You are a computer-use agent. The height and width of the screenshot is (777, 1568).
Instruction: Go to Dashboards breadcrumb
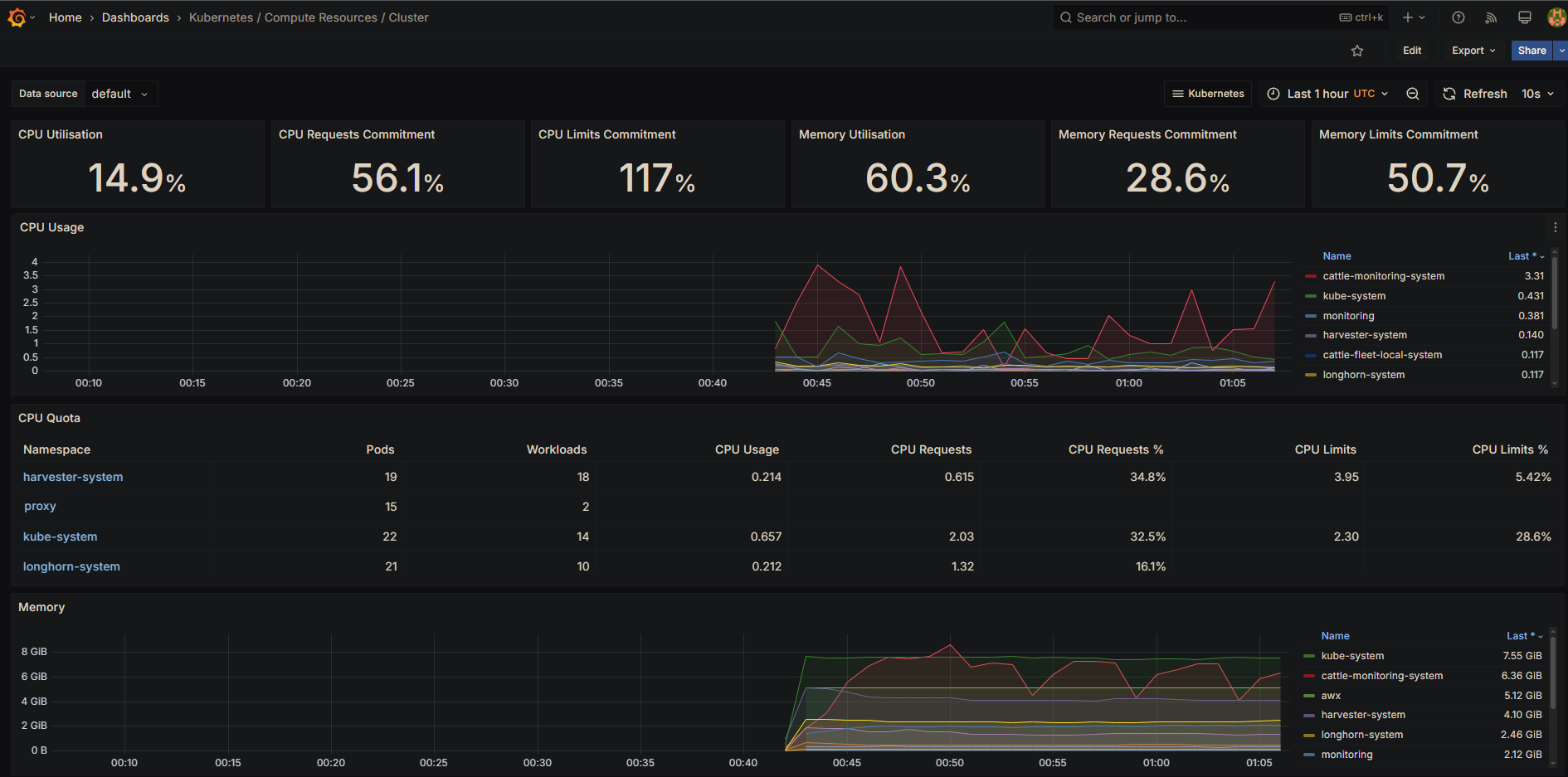[135, 17]
